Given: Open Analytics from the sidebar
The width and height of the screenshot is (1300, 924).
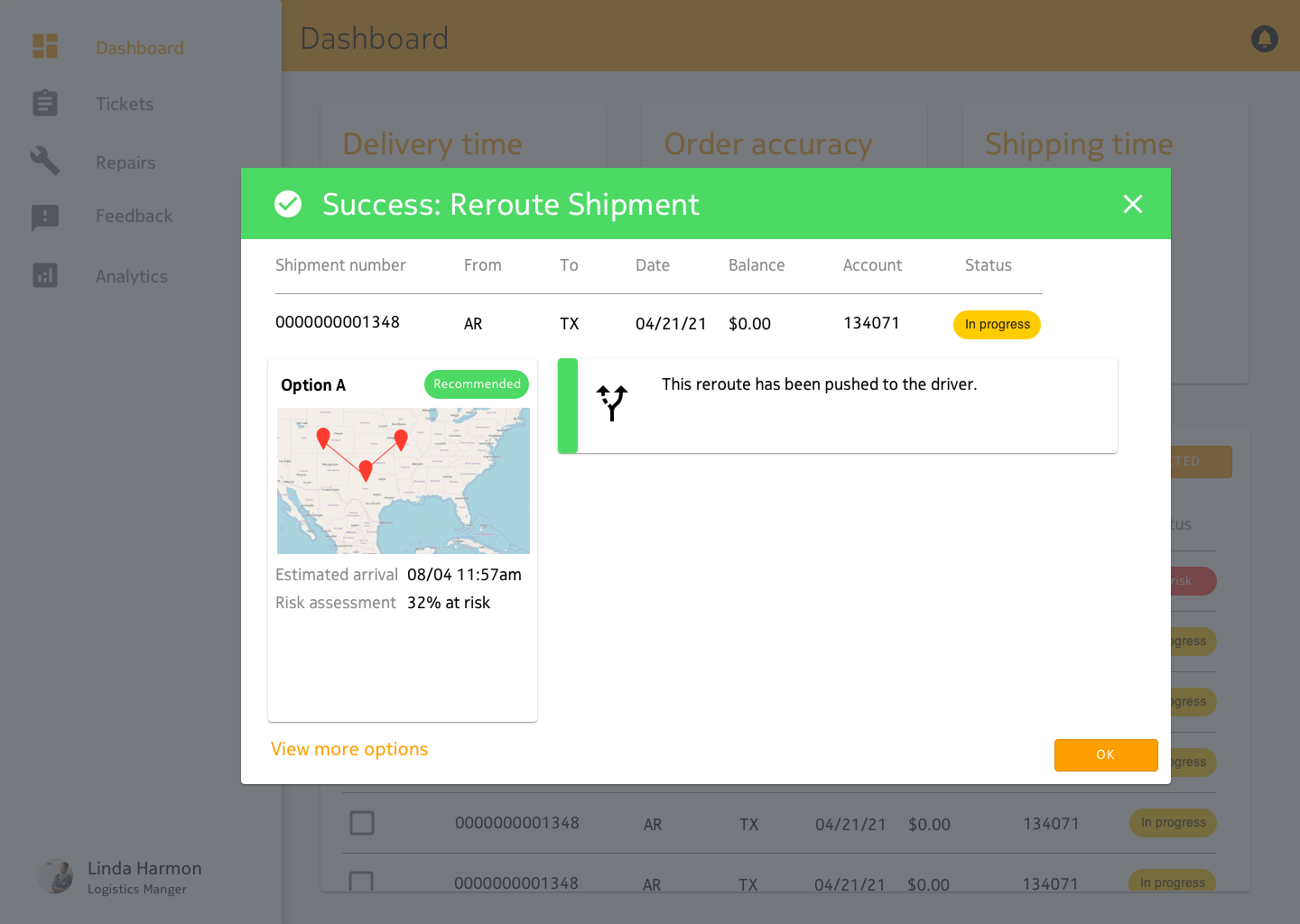Looking at the screenshot, I should click(132, 276).
